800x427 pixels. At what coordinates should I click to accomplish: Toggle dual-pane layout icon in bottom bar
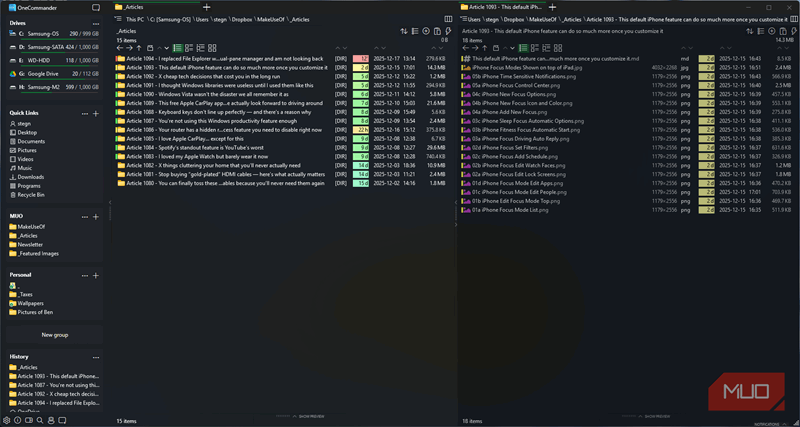click(29, 420)
